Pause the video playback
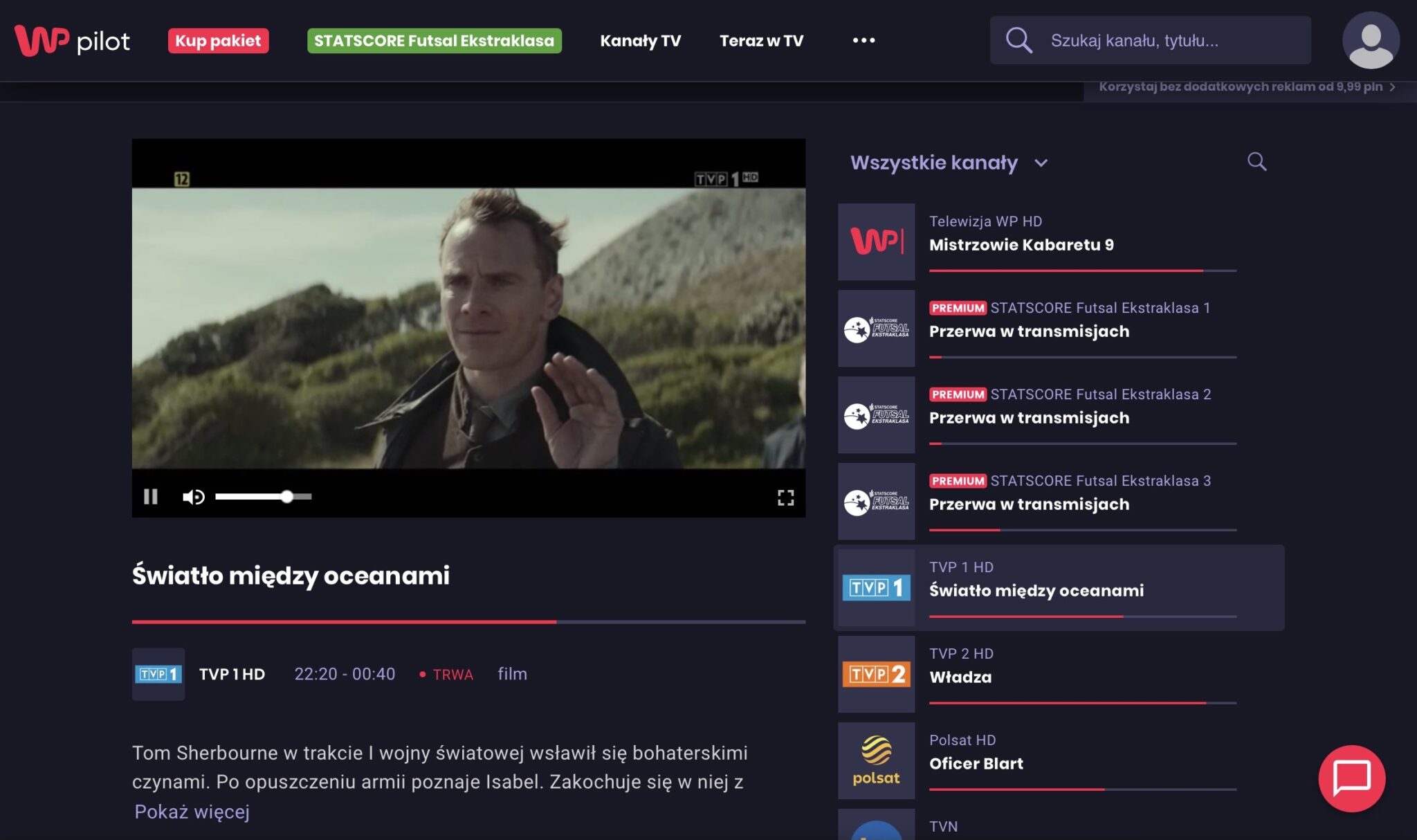Viewport: 1417px width, 840px height. point(151,496)
